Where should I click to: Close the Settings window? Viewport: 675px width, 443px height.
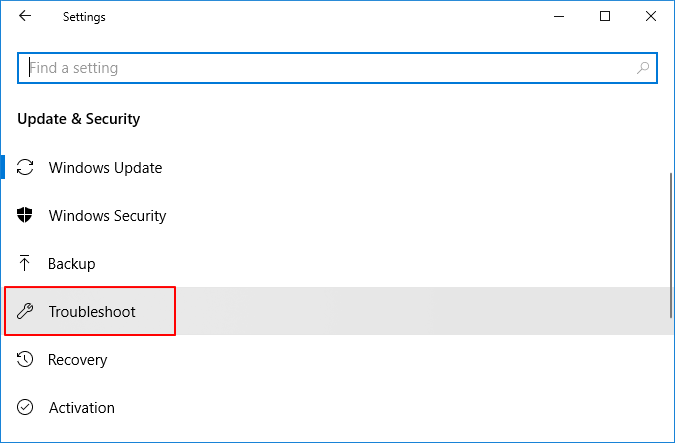point(651,17)
